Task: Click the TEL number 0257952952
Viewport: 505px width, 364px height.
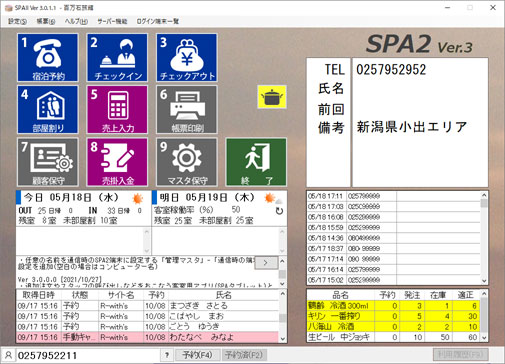Action: point(391,70)
